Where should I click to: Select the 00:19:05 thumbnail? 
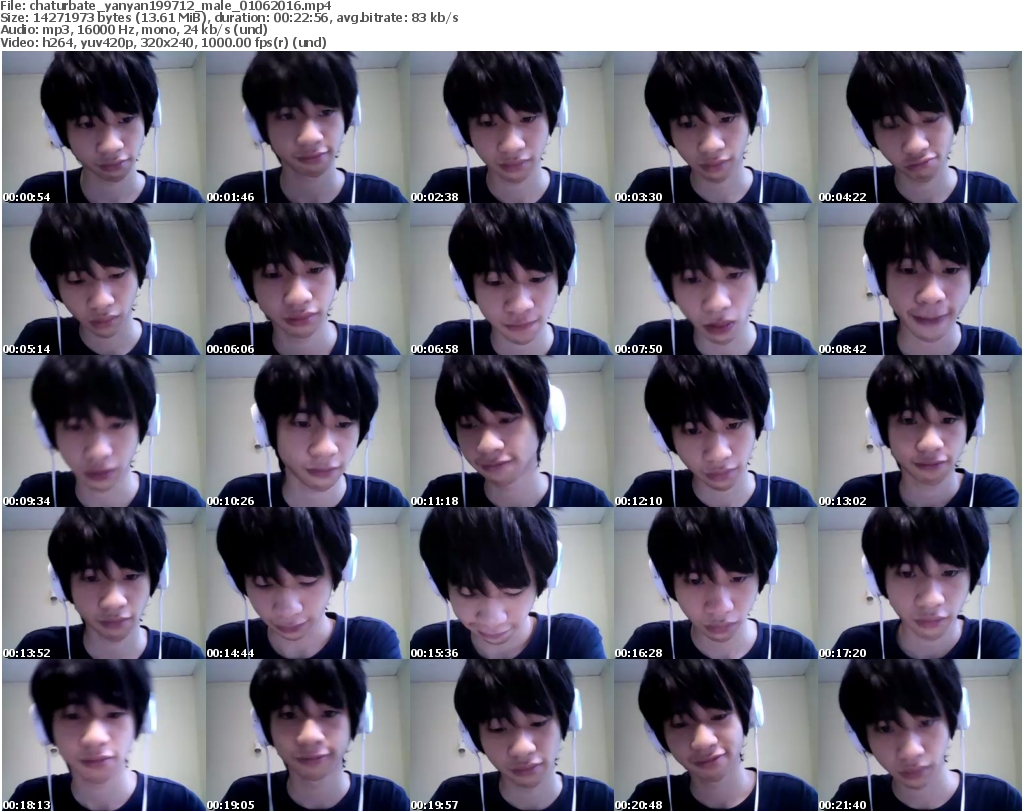pyautogui.click(x=308, y=735)
